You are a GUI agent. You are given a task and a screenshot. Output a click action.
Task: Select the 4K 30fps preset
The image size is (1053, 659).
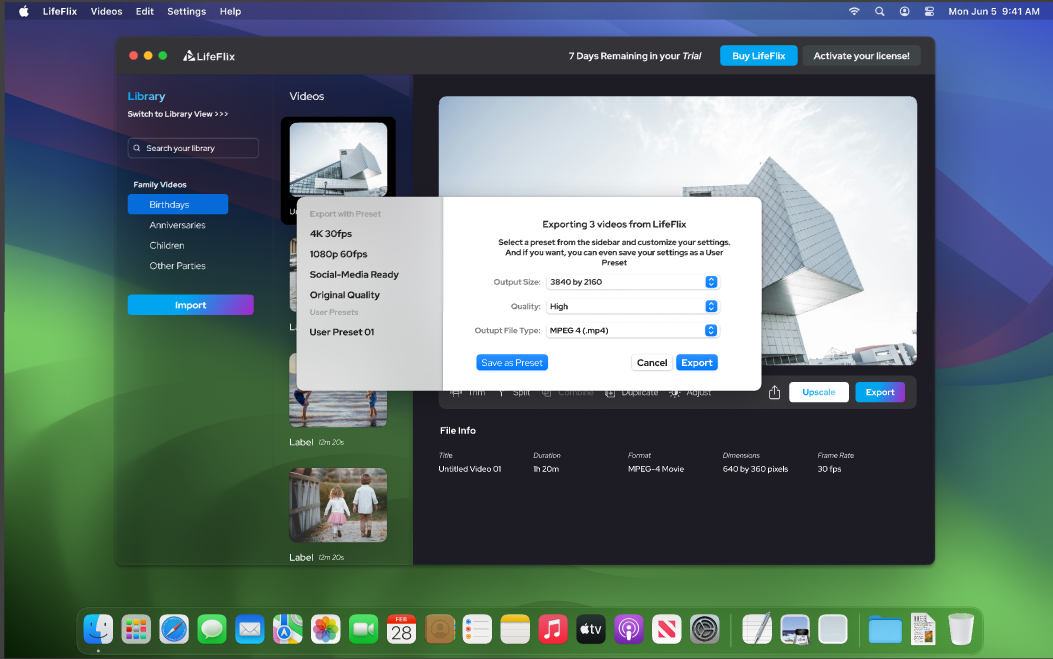point(331,234)
